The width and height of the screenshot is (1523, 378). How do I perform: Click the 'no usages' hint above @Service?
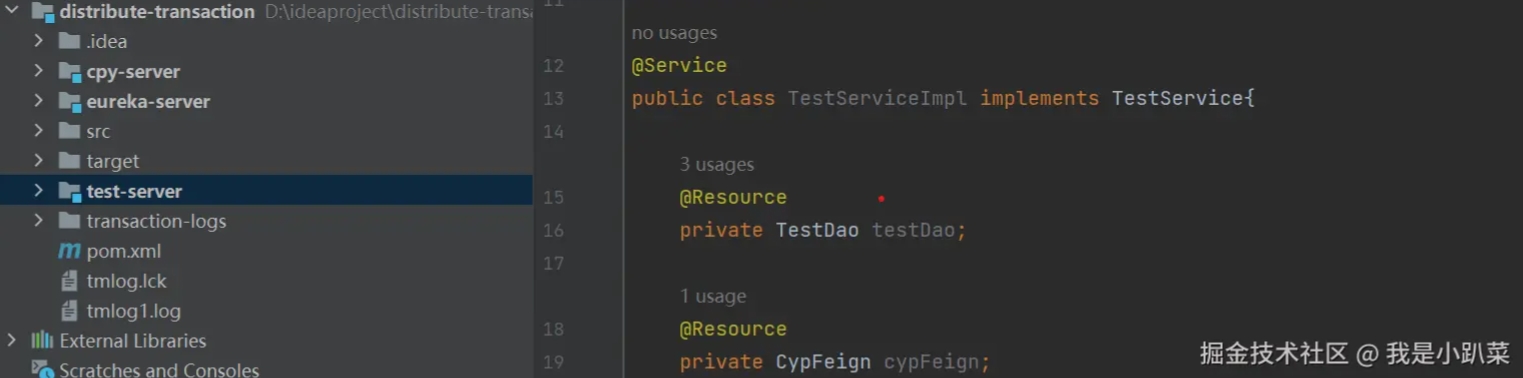pos(674,33)
